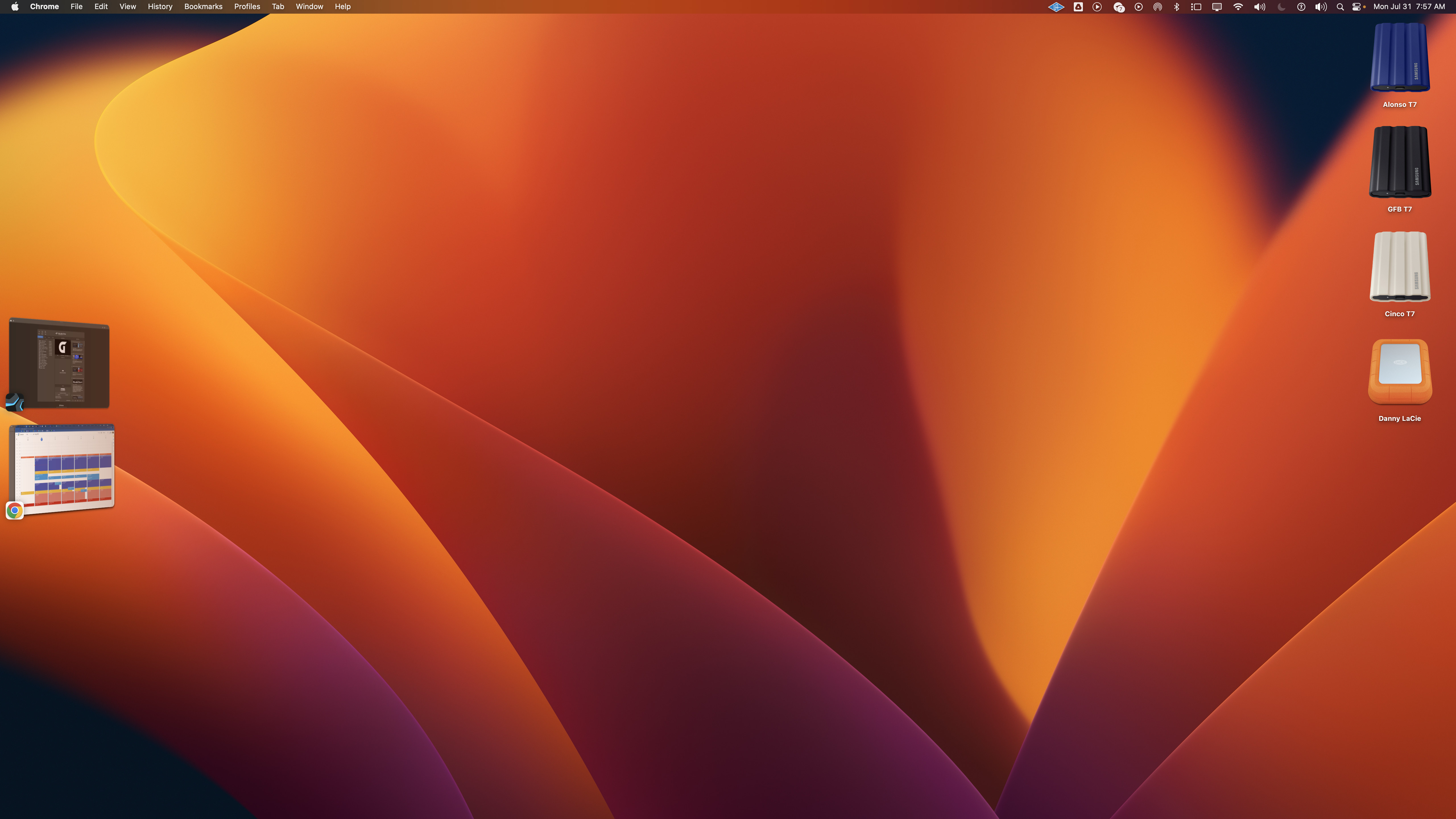Image resolution: width=1456 pixels, height=819 pixels.
Task: Open the Bookmarks menu
Action: coord(203,7)
